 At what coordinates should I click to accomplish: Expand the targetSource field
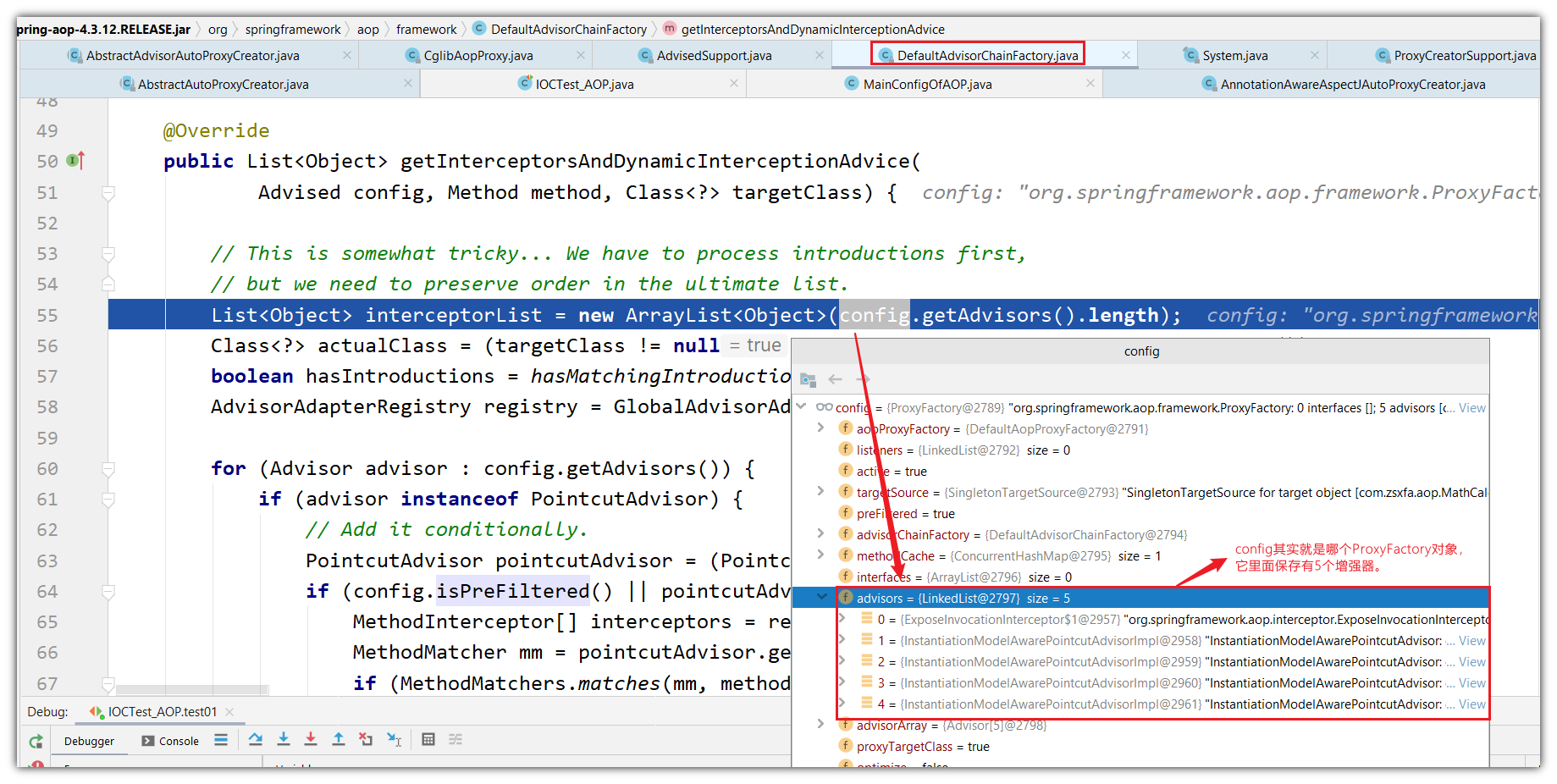point(820,491)
